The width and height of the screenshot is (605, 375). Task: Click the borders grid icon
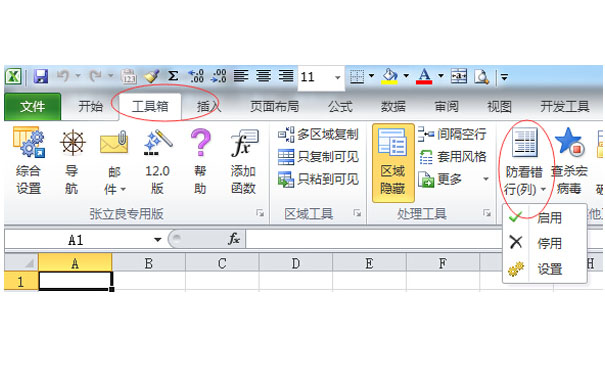(357, 76)
